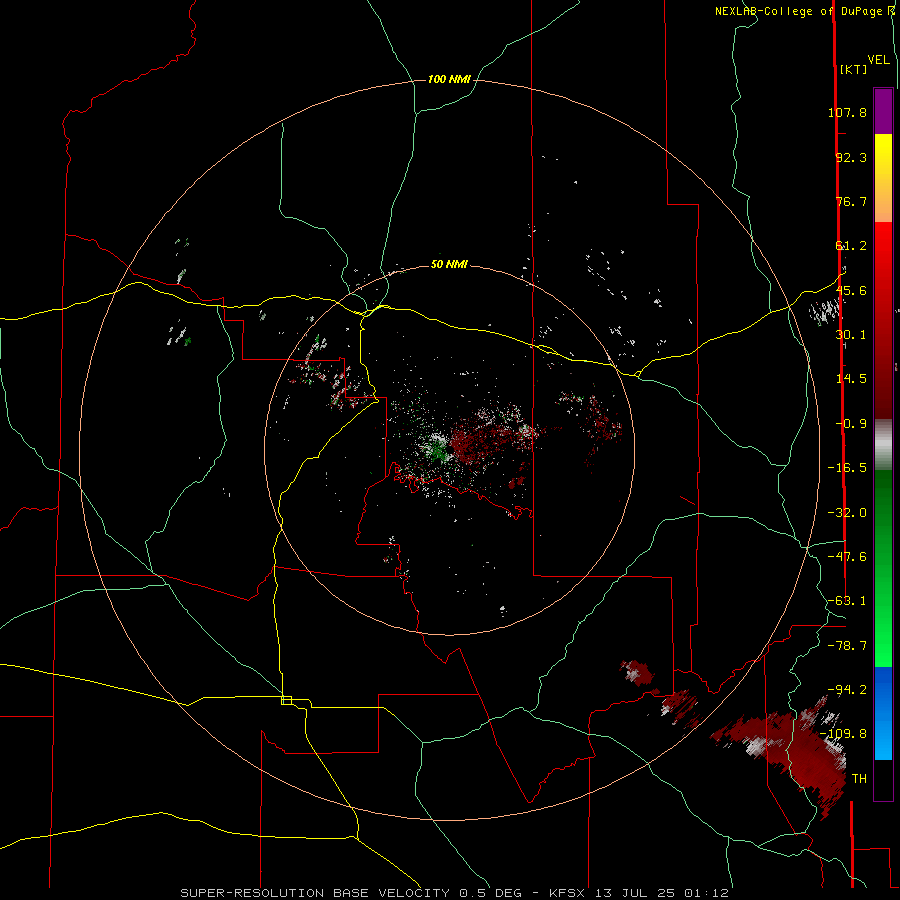Viewport: 900px width, 900px height.
Task: Click the -109.8 velocity scale value
Action: (x=844, y=734)
